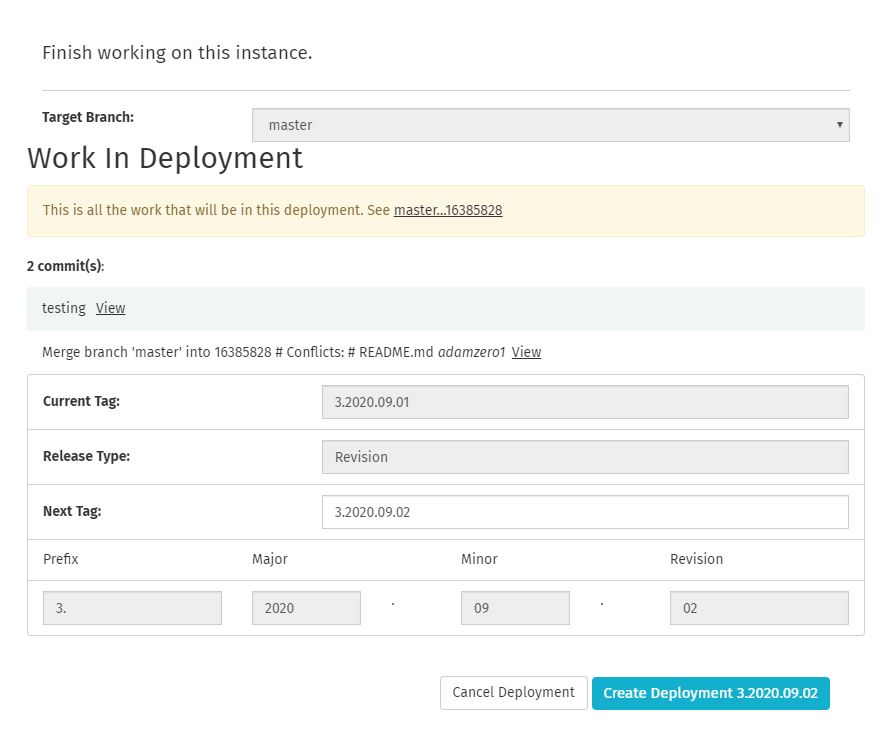Click the Prefix field containing '3.'
This screenshot has height=747, width=894.
click(132, 608)
